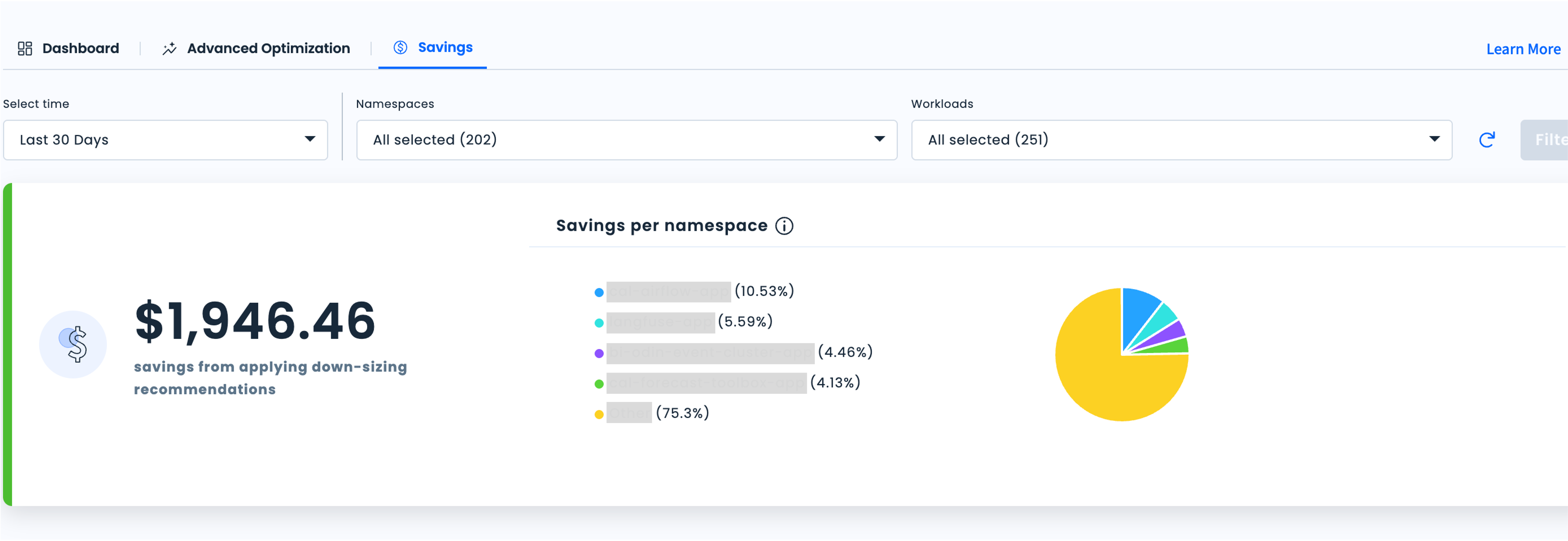Image resolution: width=1568 pixels, height=541 pixels.
Task: Click the large dollar sign savings icon
Action: tap(74, 344)
